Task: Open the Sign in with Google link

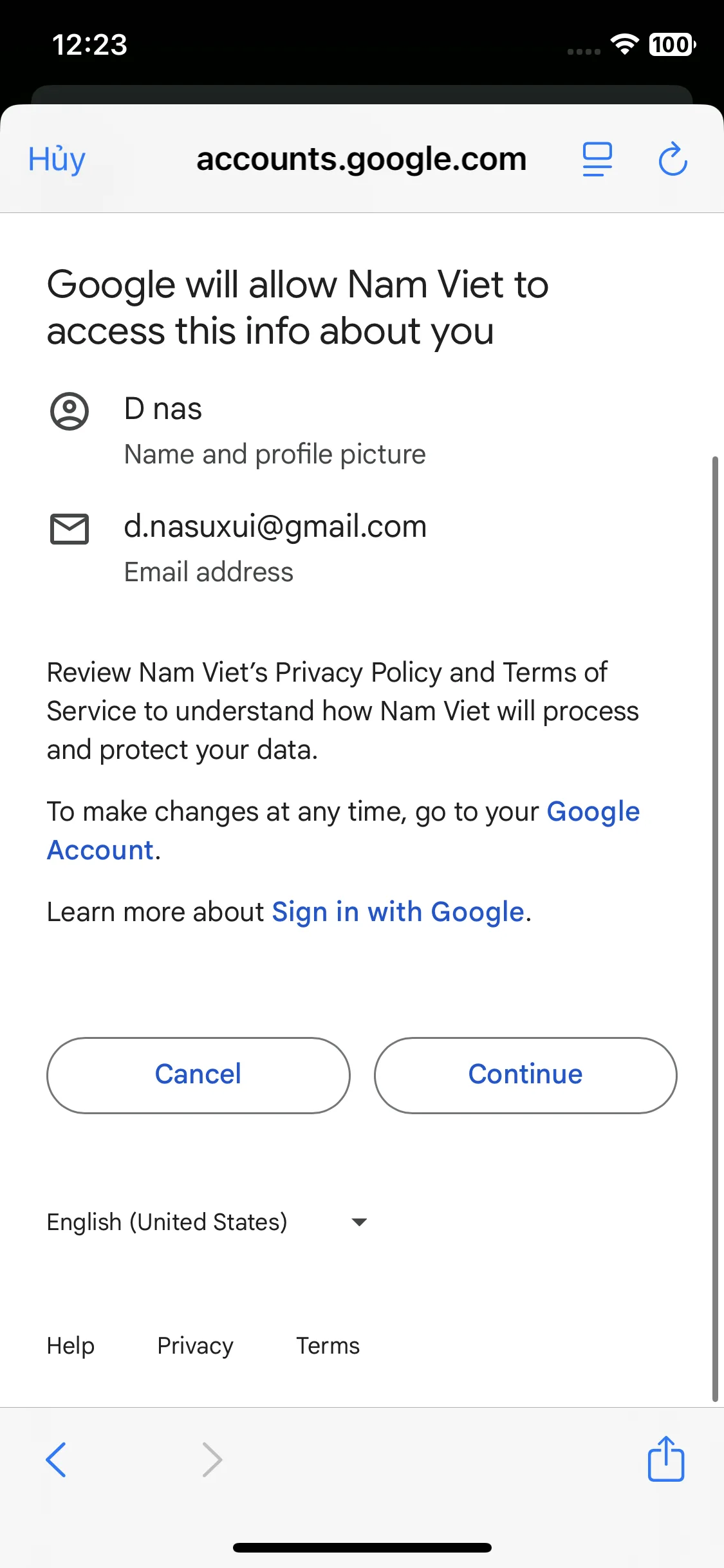Action: [x=398, y=912]
